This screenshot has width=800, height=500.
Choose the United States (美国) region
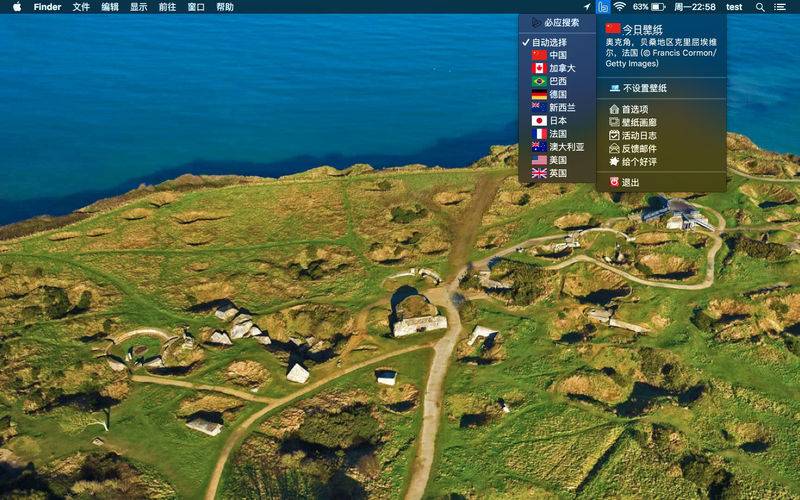click(557, 160)
